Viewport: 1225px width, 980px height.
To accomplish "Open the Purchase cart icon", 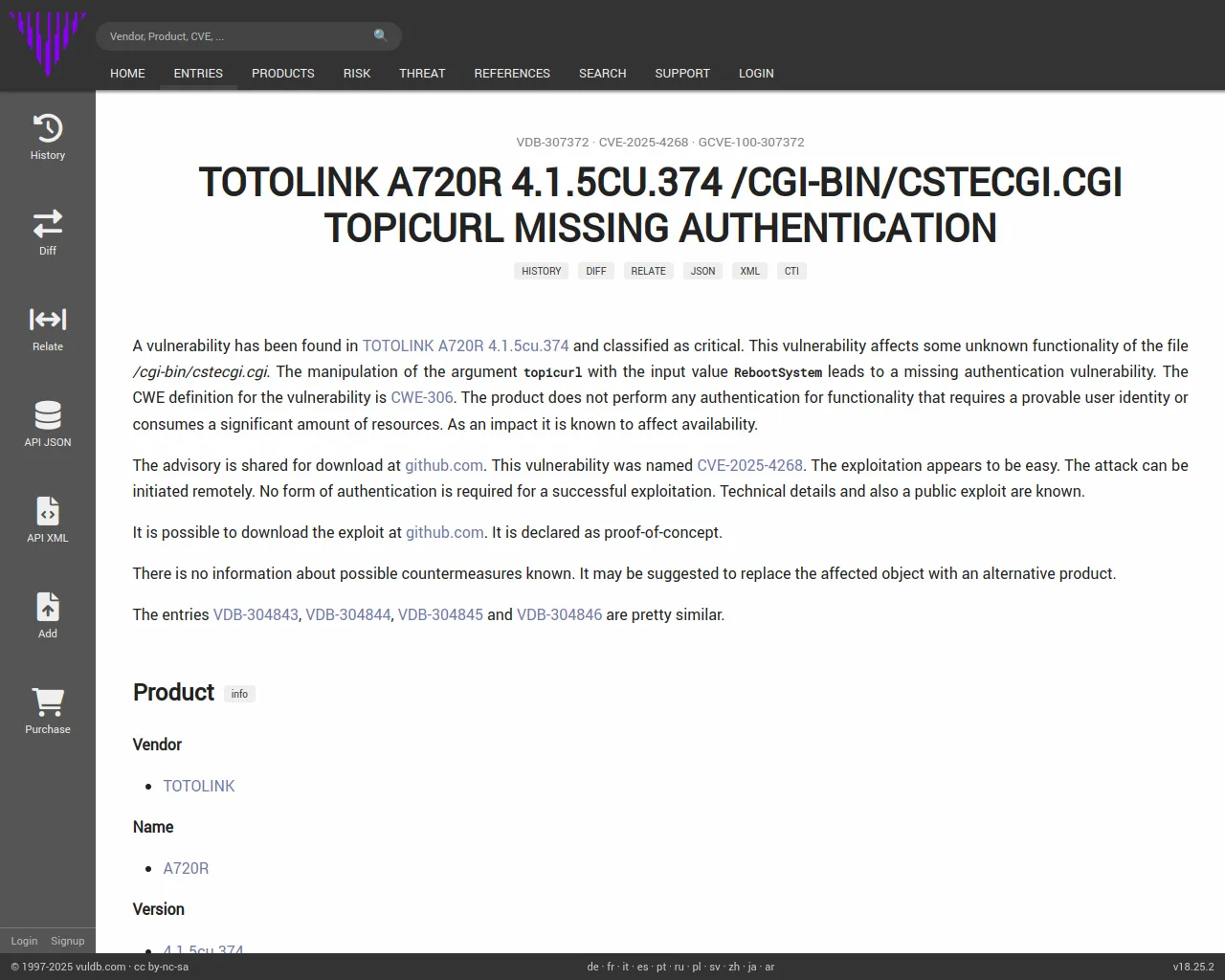I will coord(47,702).
